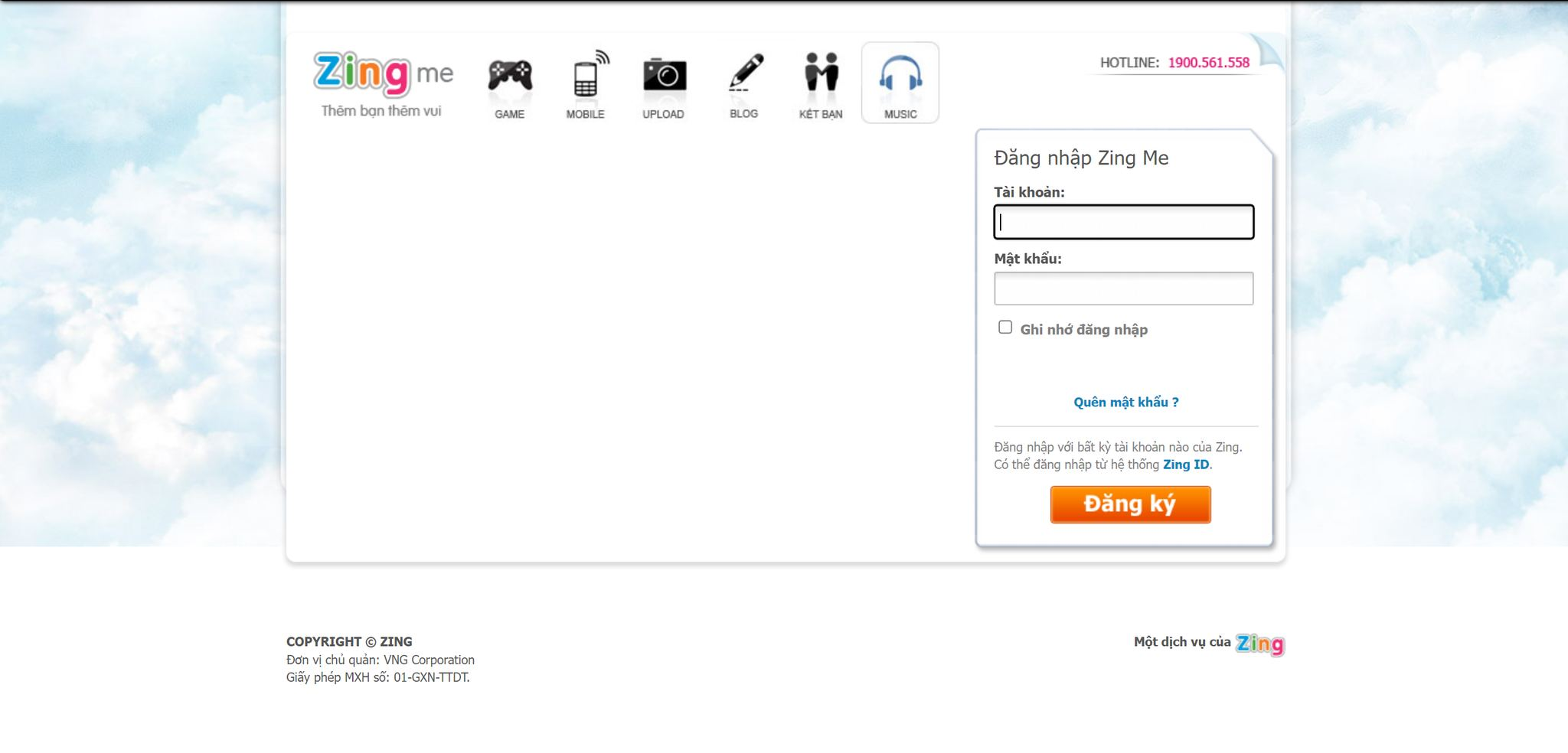
Task: Enable the Ghi nhớ đăng nhập checkbox
Action: tap(1005, 328)
